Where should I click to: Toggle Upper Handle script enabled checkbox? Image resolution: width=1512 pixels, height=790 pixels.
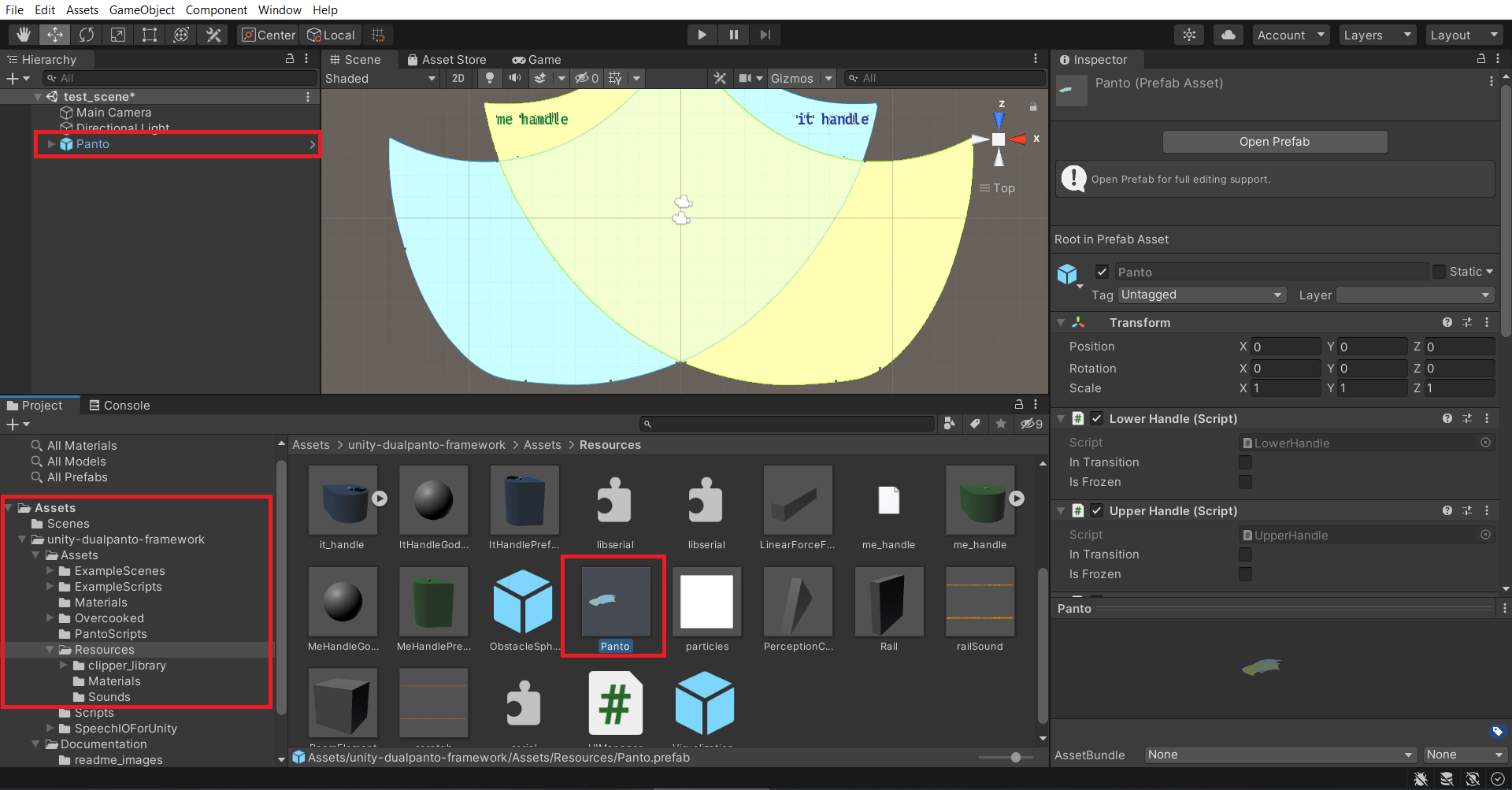click(x=1096, y=510)
